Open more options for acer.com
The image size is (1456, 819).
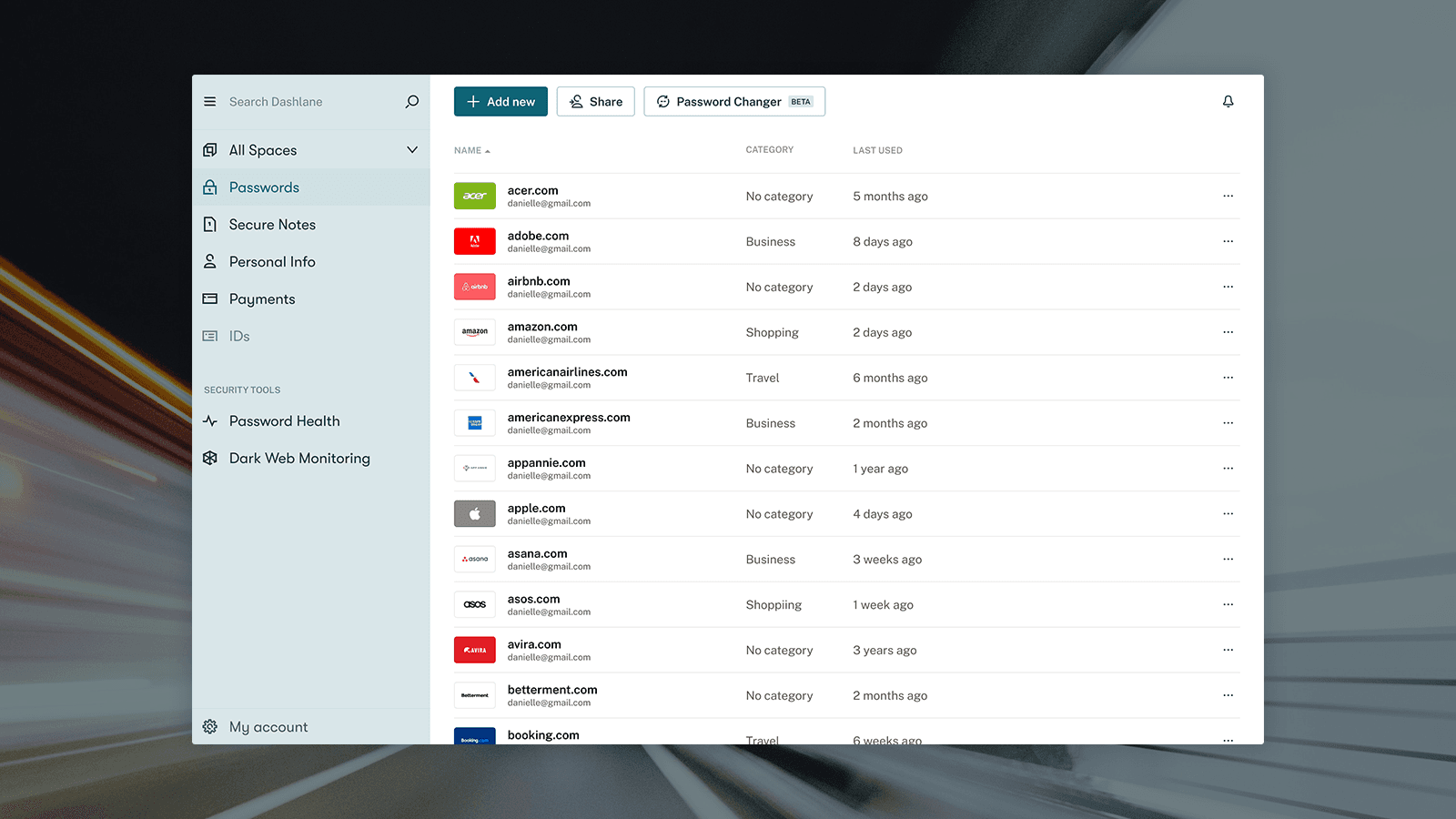(1228, 196)
